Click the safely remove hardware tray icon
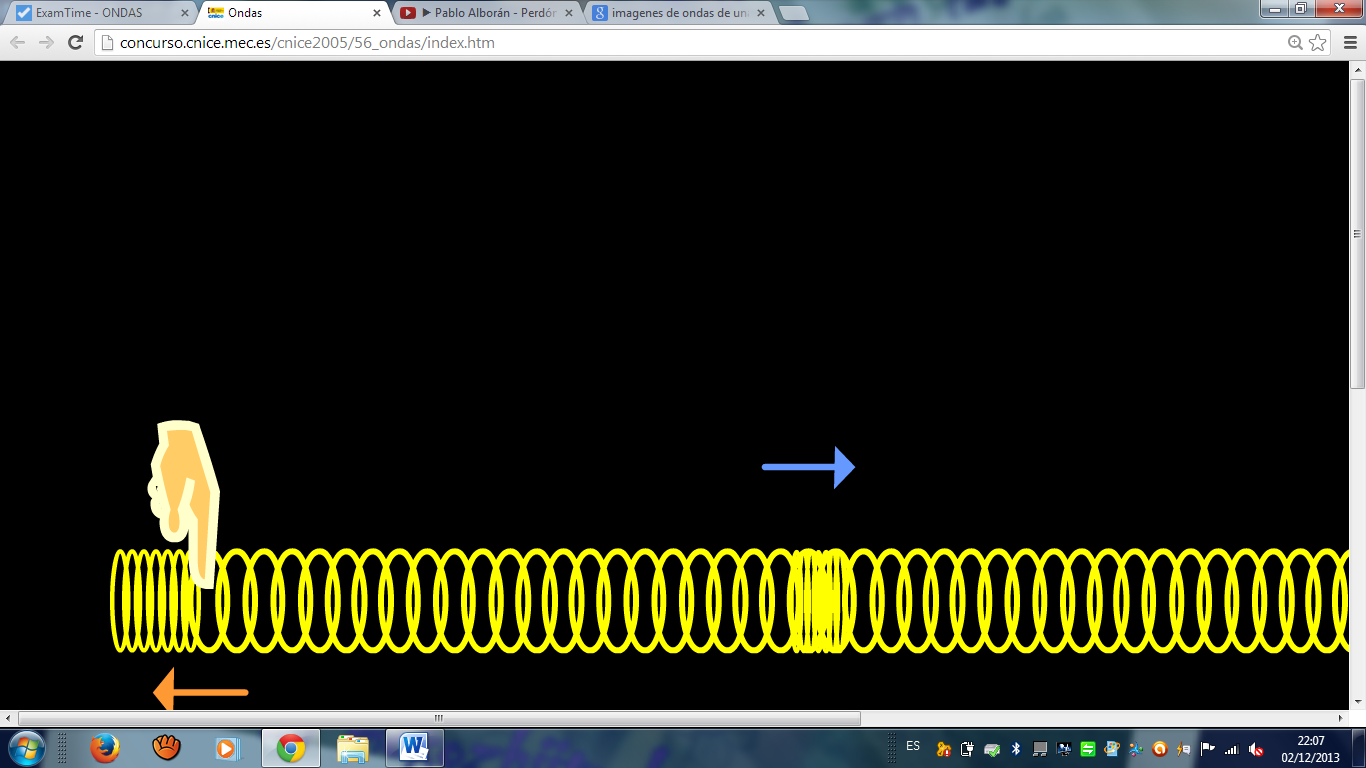Image resolution: width=1366 pixels, height=768 pixels. [x=991, y=749]
